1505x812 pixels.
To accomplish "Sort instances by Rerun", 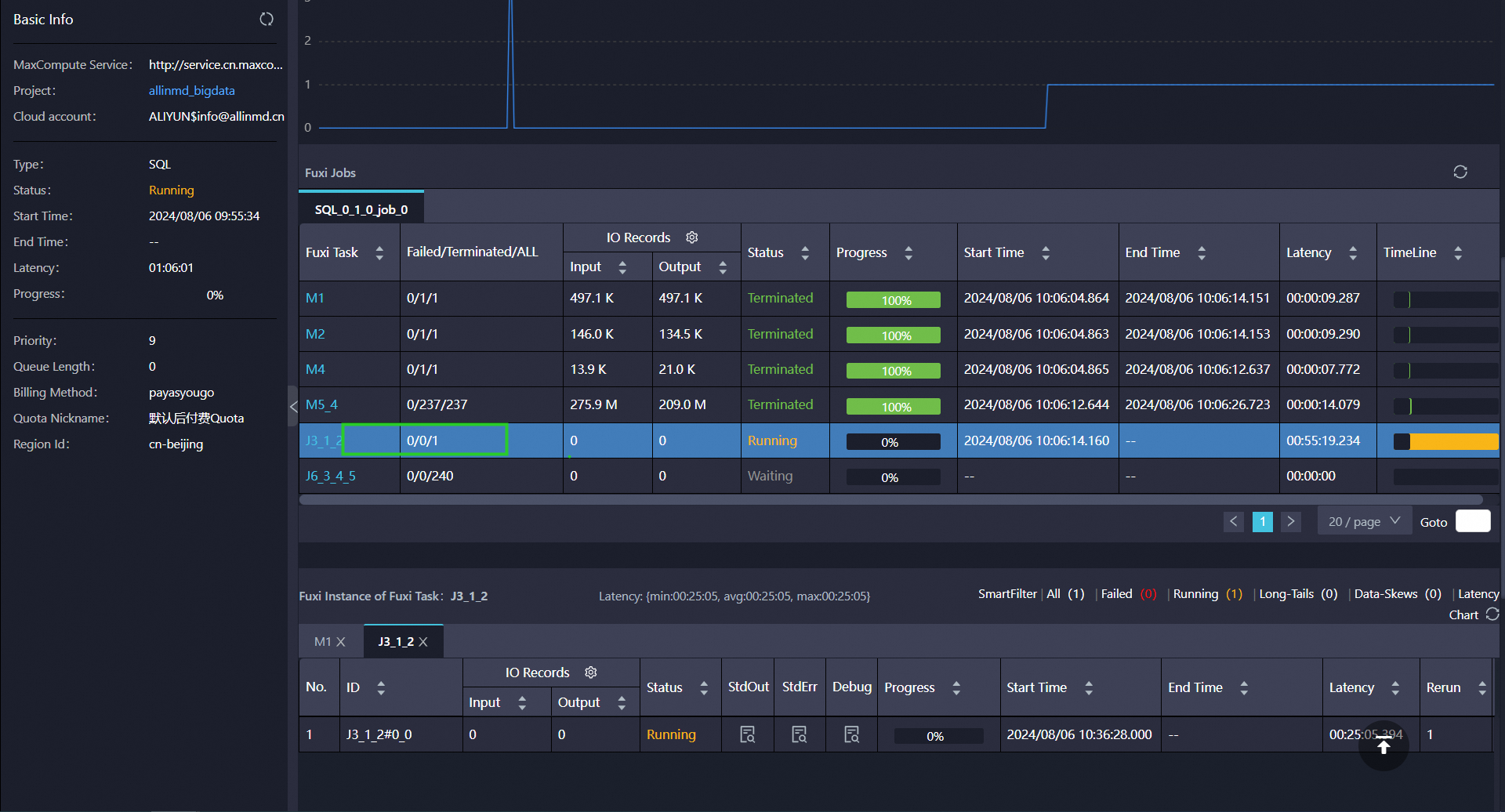I will [x=1482, y=687].
